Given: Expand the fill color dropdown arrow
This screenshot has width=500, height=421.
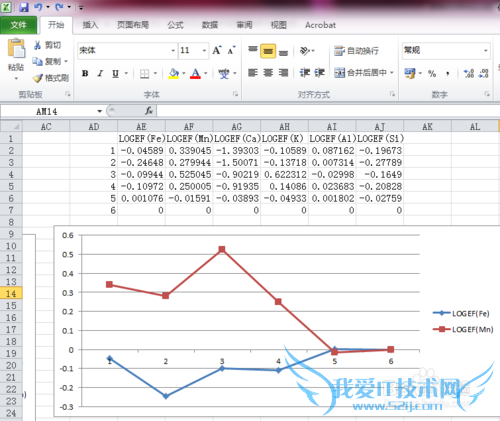Looking at the screenshot, I should pyautogui.click(x=184, y=73).
